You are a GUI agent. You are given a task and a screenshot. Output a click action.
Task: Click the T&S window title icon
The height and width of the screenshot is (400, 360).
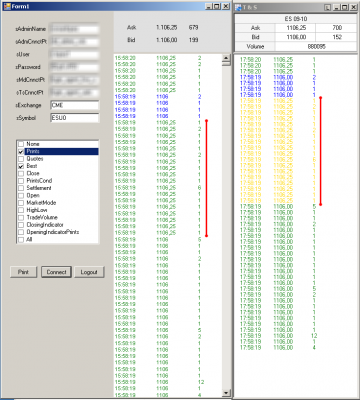238,7
